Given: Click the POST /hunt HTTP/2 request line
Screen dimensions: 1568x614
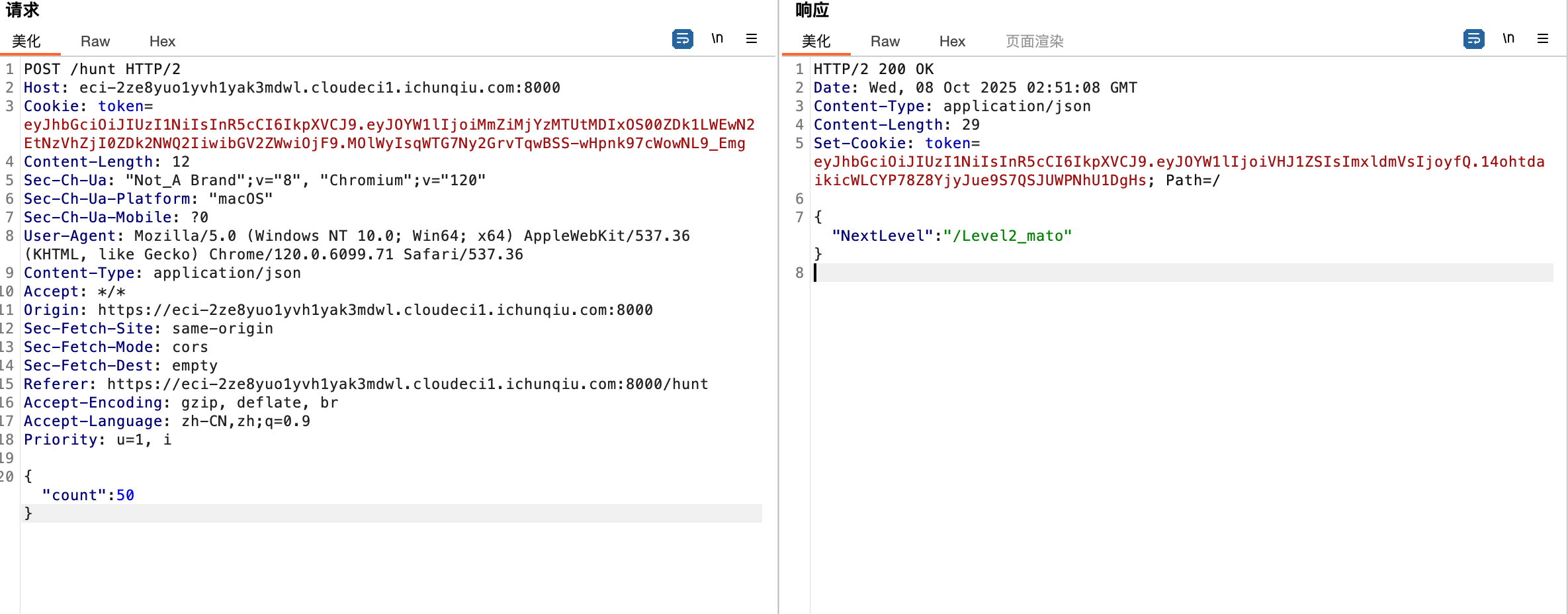Looking at the screenshot, I should (x=102, y=69).
